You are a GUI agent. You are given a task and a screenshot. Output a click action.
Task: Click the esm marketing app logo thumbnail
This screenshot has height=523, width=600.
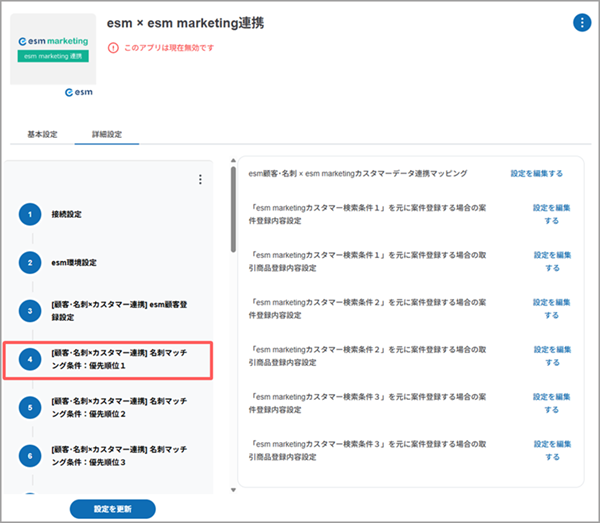click(53, 50)
